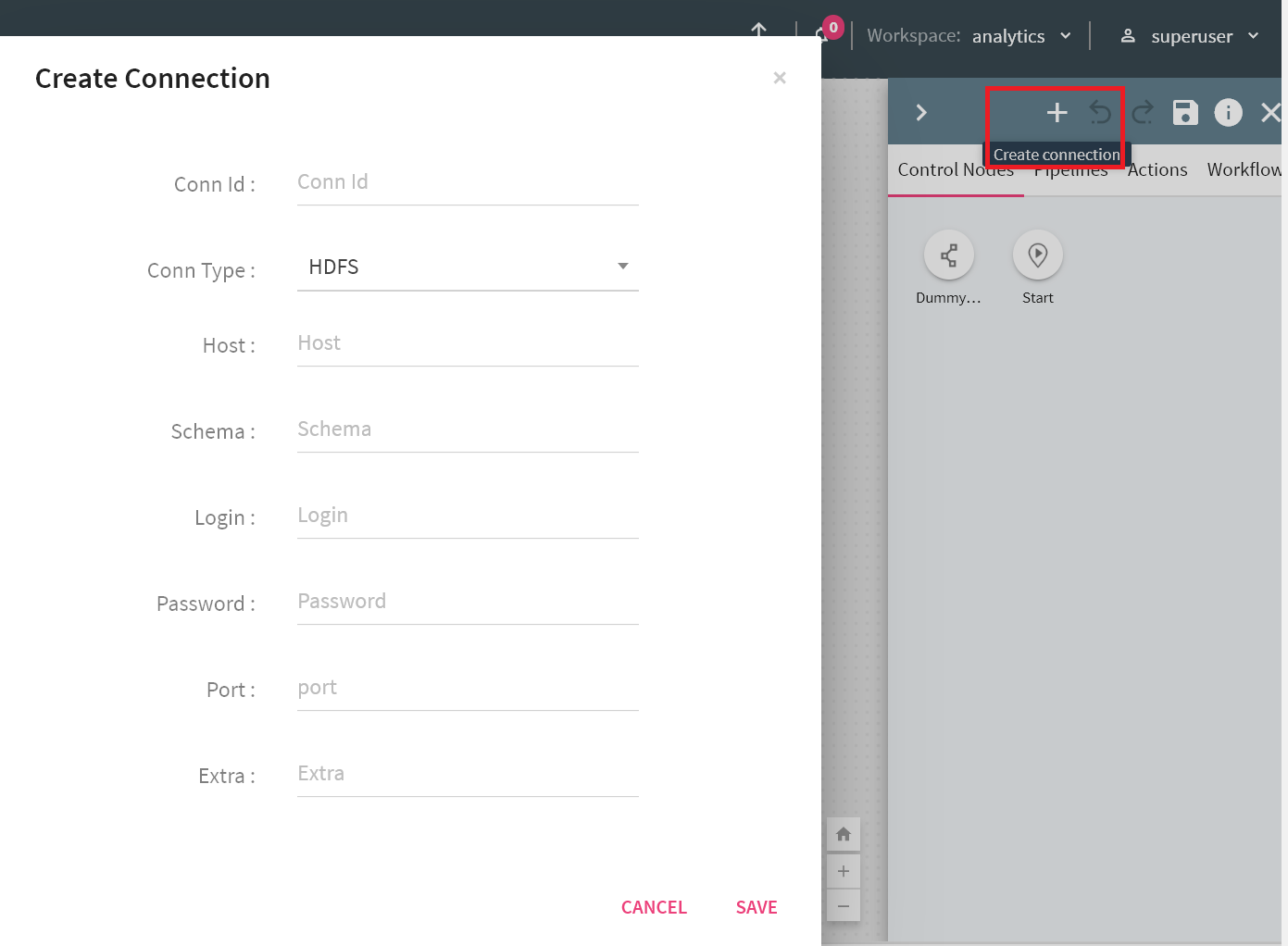
Task: Zoom out with the canvas minus button
Action: [844, 906]
